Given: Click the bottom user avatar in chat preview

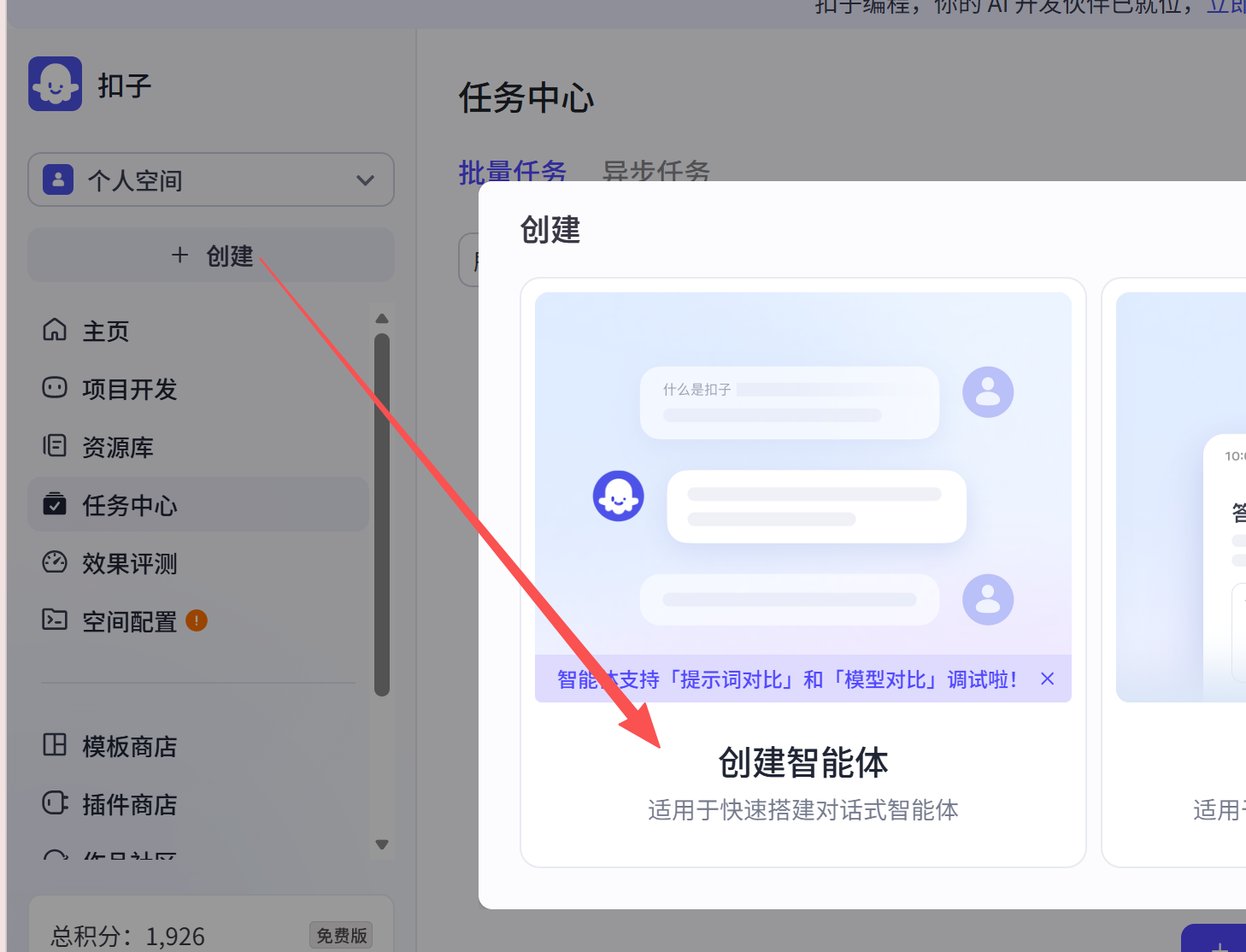Looking at the screenshot, I should click(x=988, y=599).
